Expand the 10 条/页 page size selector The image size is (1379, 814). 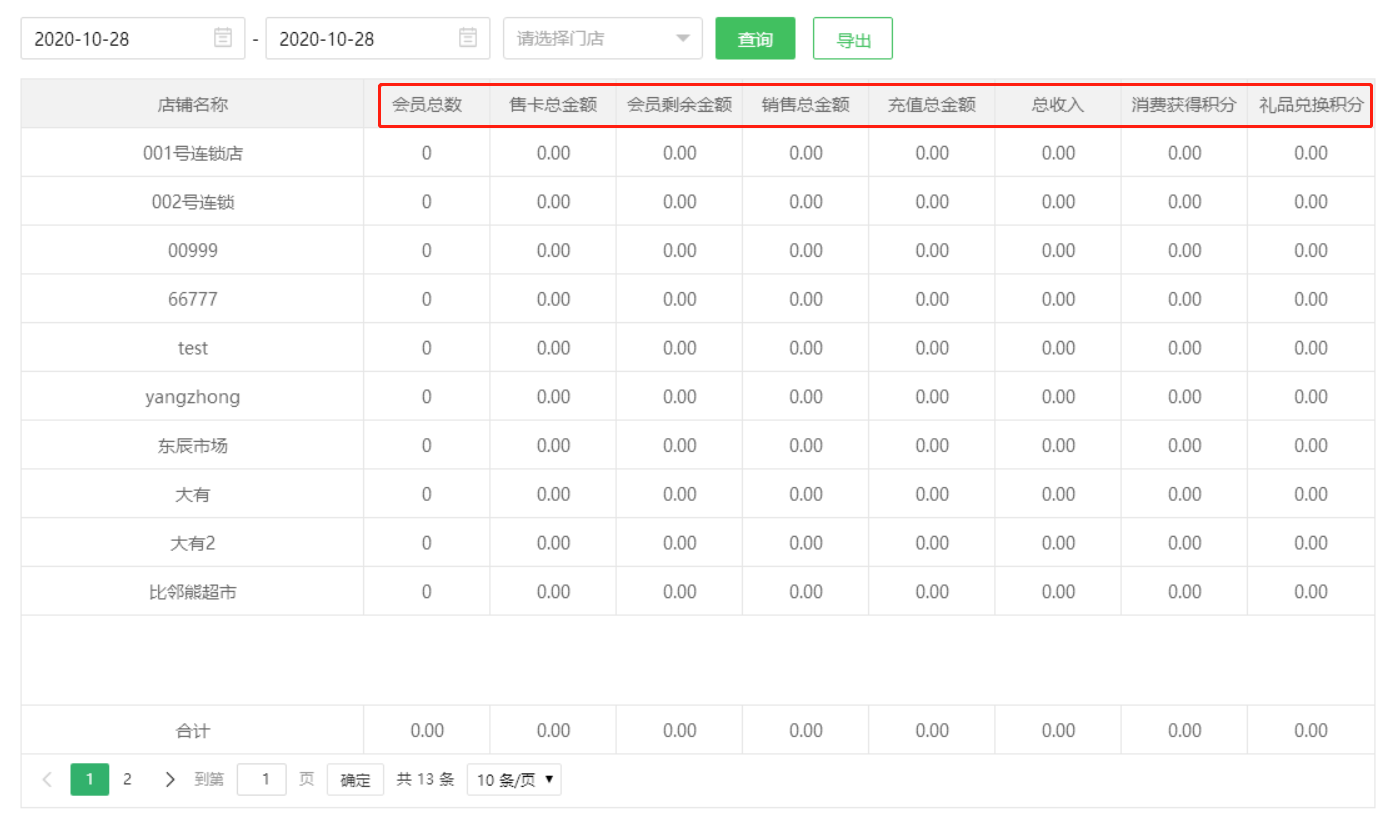pyautogui.click(x=514, y=780)
